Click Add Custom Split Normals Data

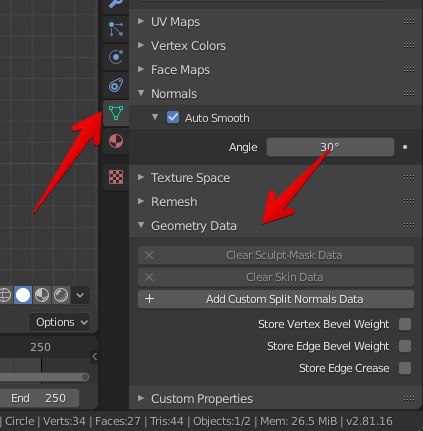coord(276,299)
